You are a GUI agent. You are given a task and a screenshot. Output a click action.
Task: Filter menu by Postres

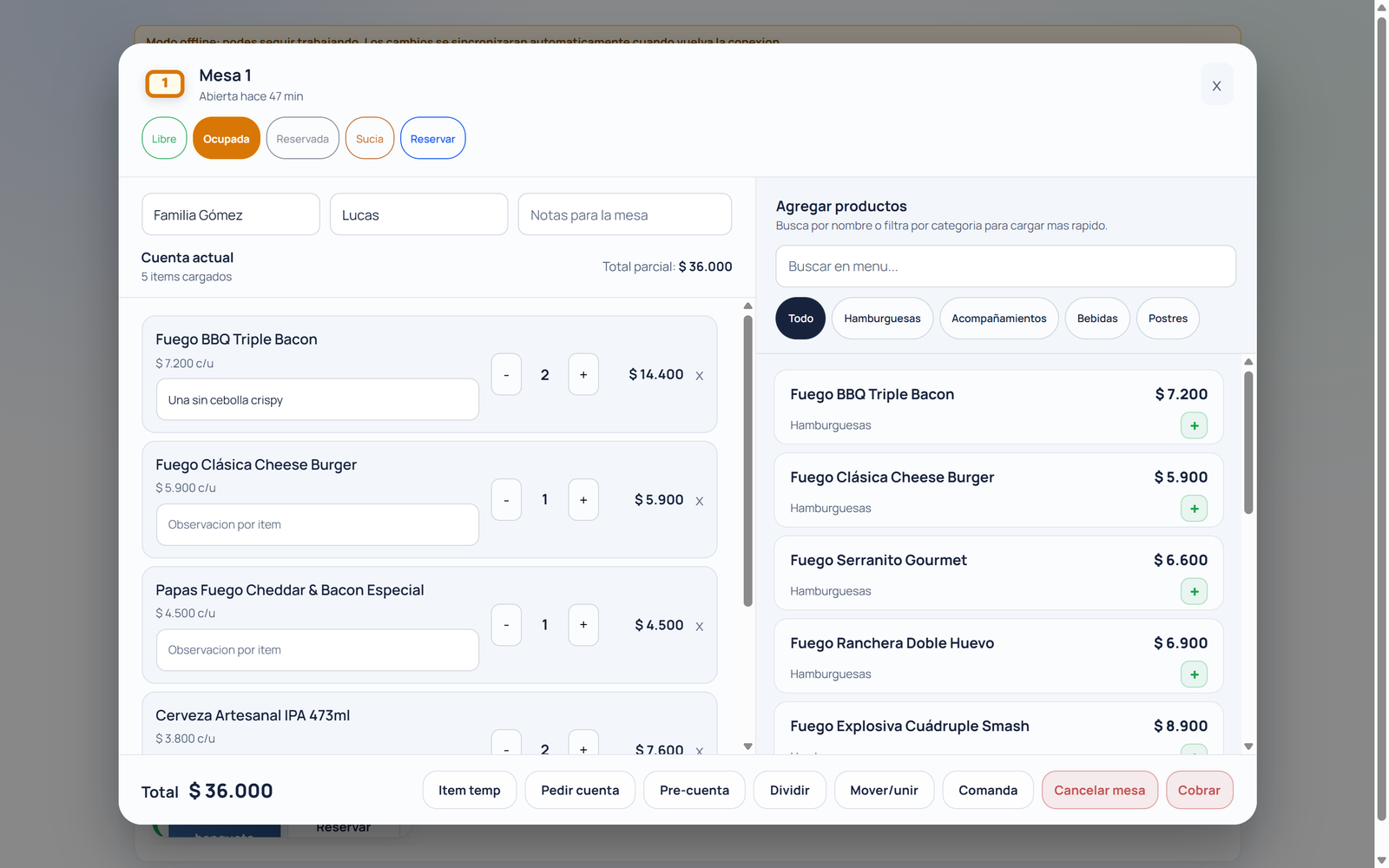[x=1168, y=319]
